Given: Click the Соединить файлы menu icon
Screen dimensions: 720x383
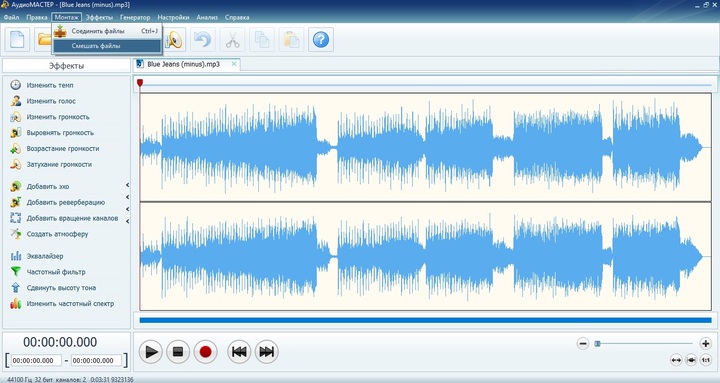Looking at the screenshot, I should tap(60, 31).
